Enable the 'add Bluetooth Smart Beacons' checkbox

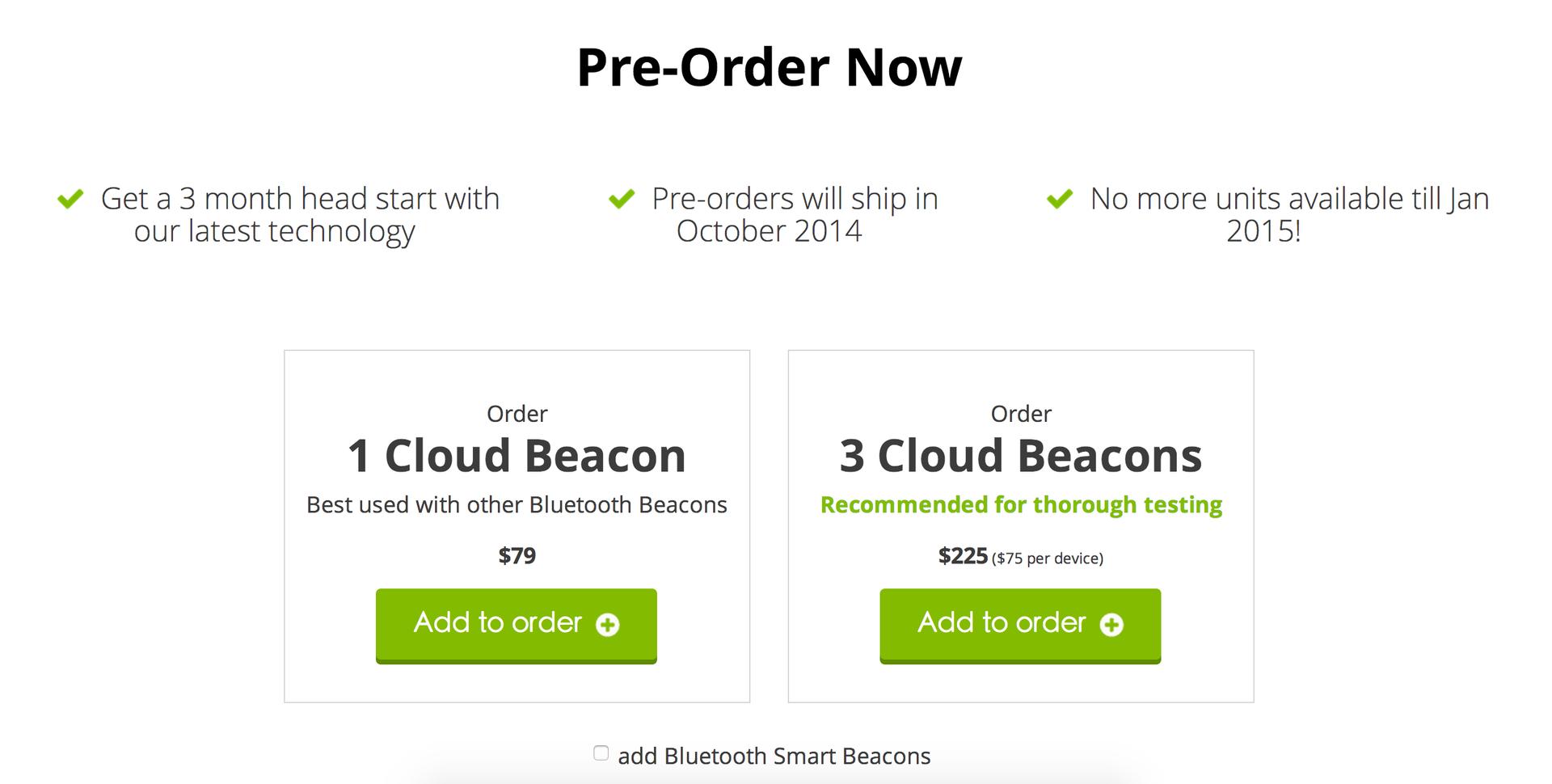[601, 753]
